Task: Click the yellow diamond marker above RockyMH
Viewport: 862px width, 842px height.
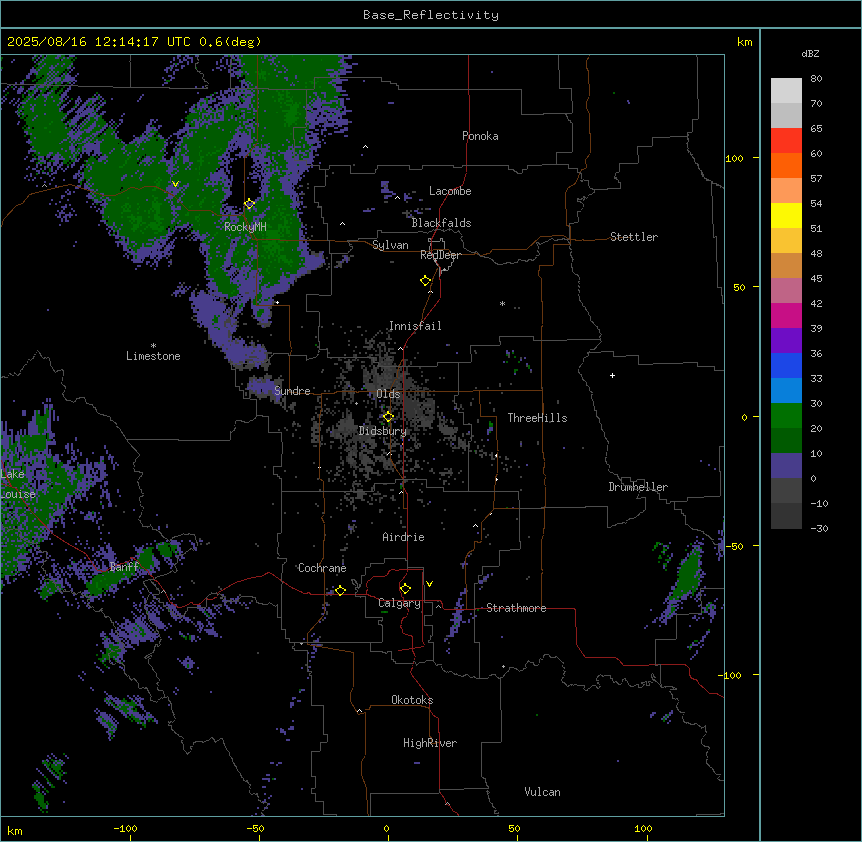Action: pyautogui.click(x=250, y=204)
